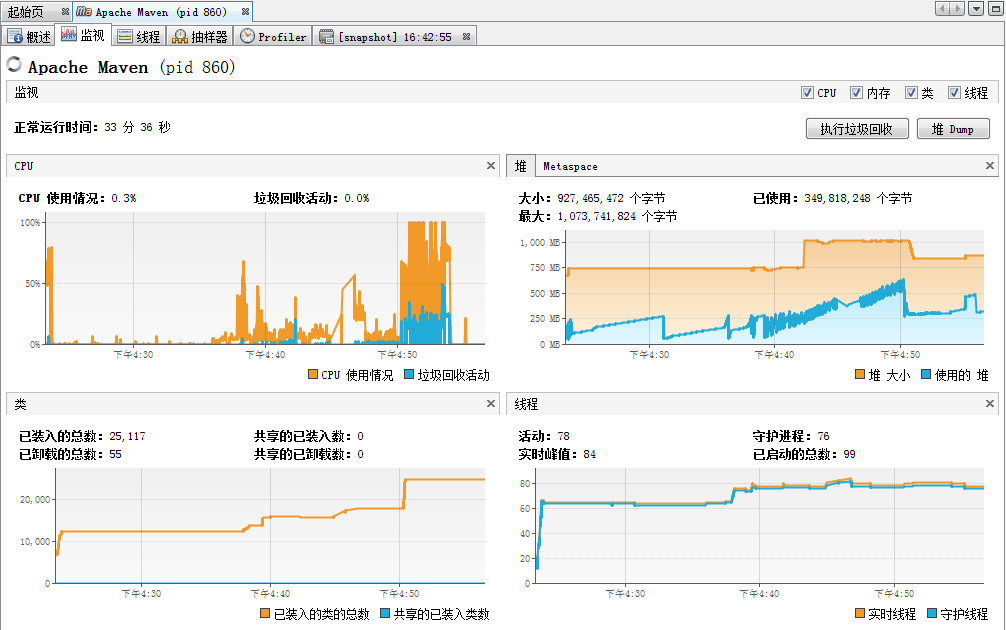Click inside the CPU usage chart
The width and height of the screenshot is (1006, 630).
point(264,278)
